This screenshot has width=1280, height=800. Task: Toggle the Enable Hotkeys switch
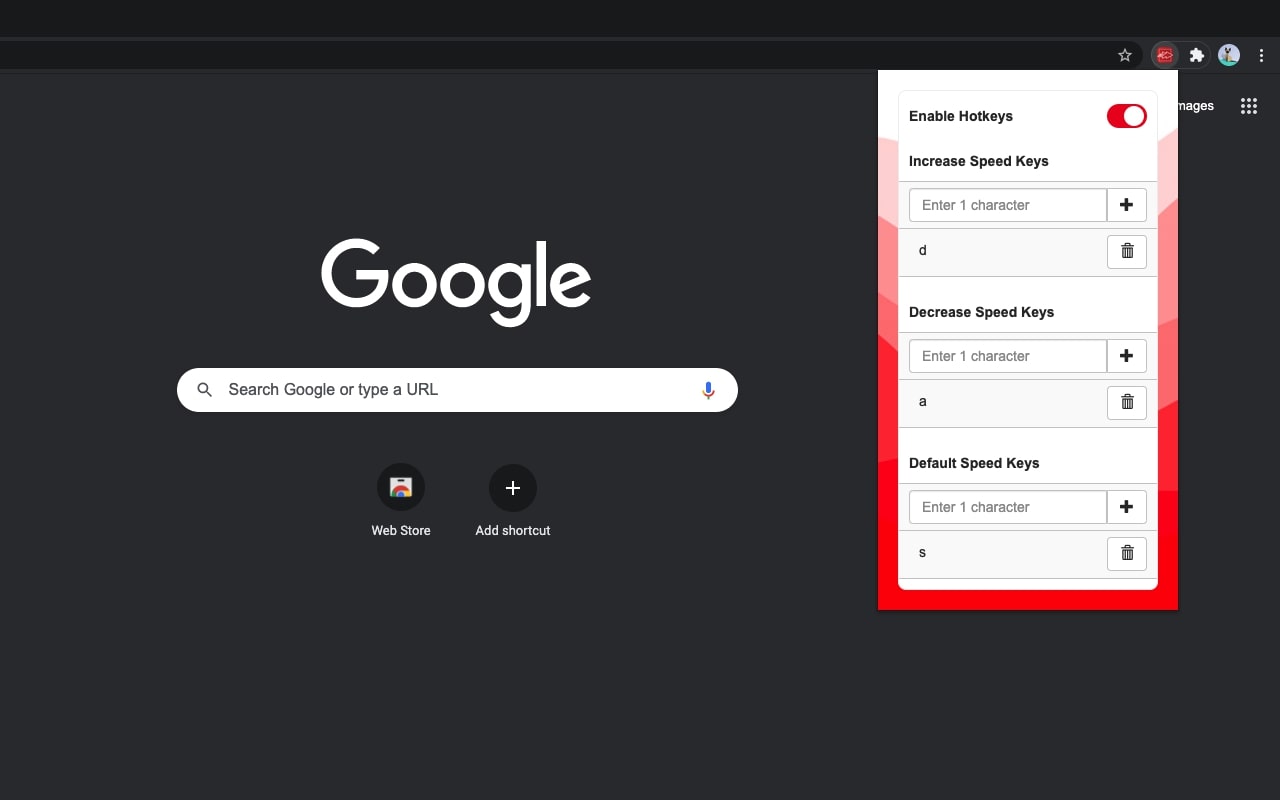tap(1127, 116)
